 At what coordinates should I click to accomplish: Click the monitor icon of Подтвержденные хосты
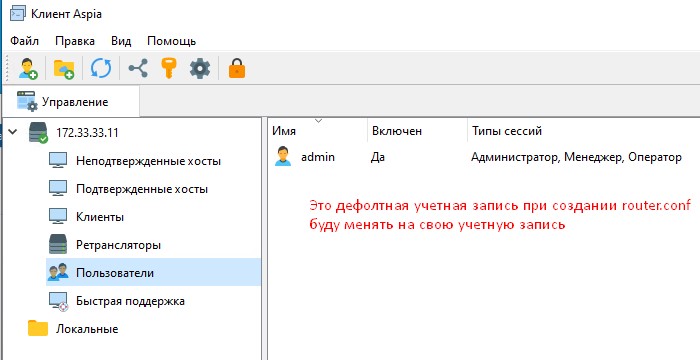click(58, 188)
